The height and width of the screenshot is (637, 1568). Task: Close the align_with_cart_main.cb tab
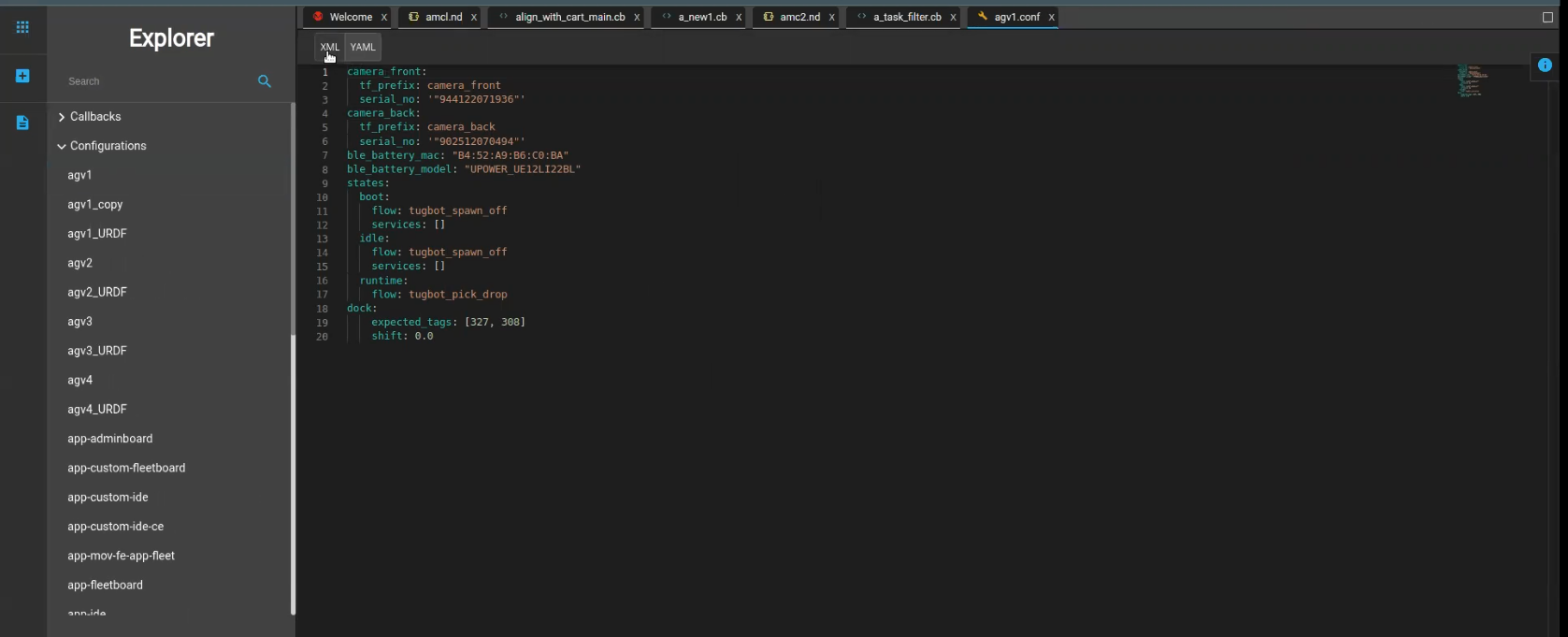coord(637,18)
